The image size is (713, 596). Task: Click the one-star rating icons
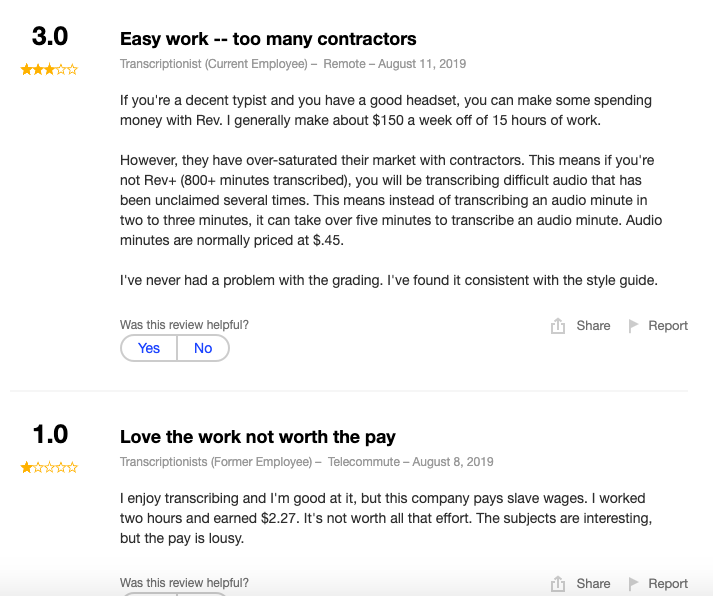click(x=49, y=467)
